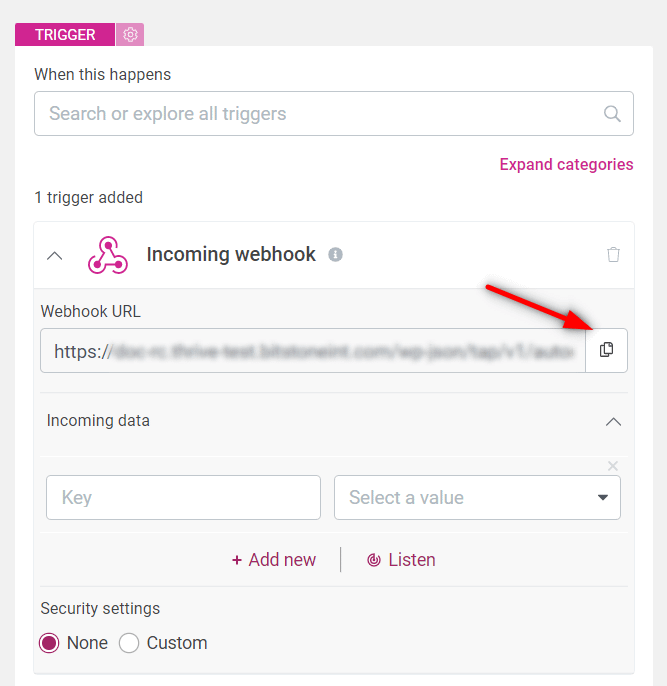Focus the Search or explore all triggers field

[334, 114]
